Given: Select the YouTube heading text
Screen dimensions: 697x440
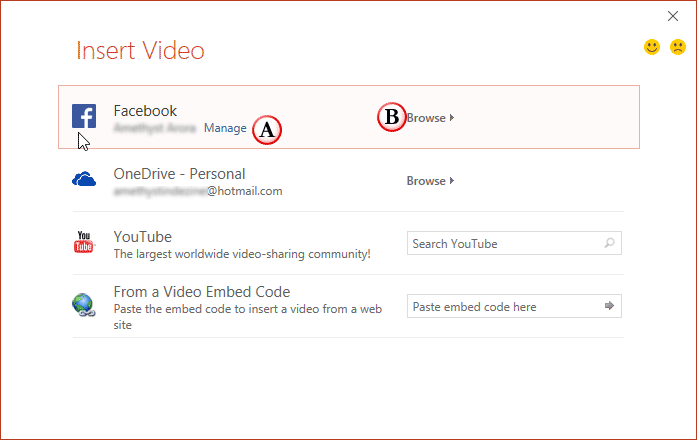Looking at the screenshot, I should 143,237.
